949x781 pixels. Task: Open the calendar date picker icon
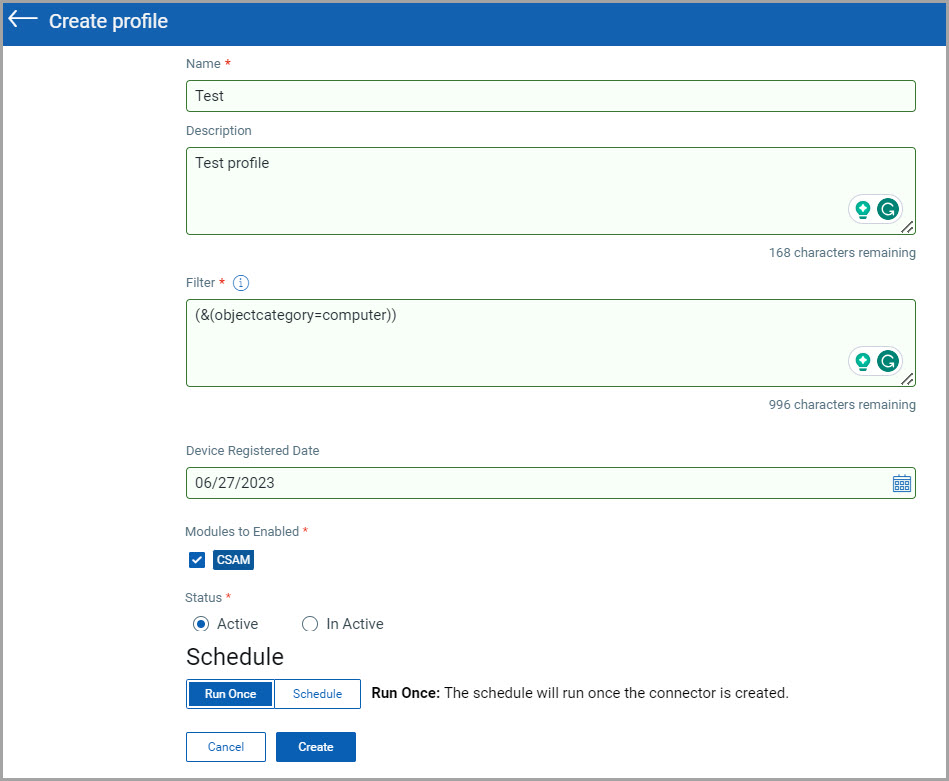[x=901, y=483]
